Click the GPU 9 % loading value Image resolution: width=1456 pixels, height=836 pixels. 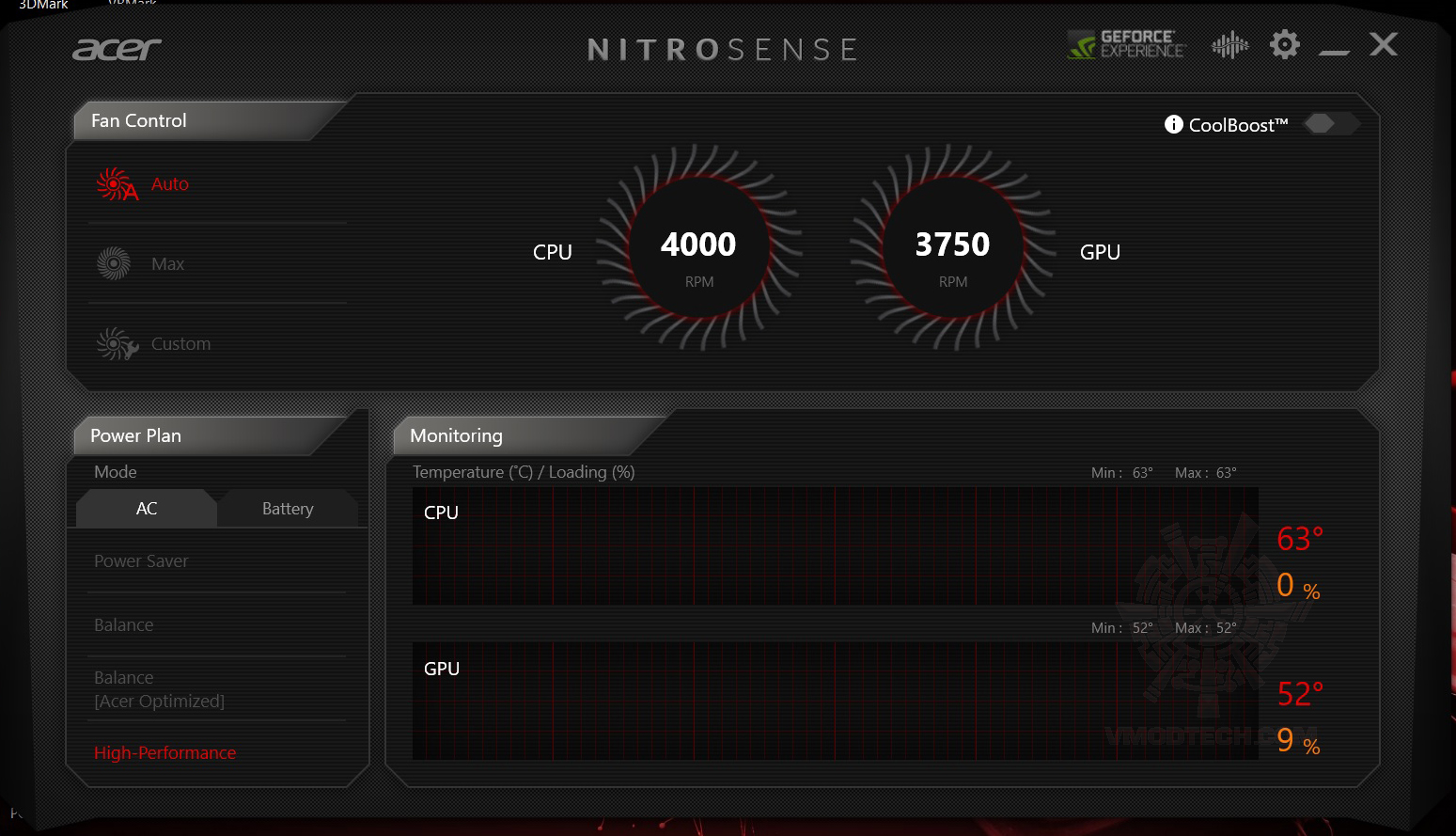pos(1298,741)
